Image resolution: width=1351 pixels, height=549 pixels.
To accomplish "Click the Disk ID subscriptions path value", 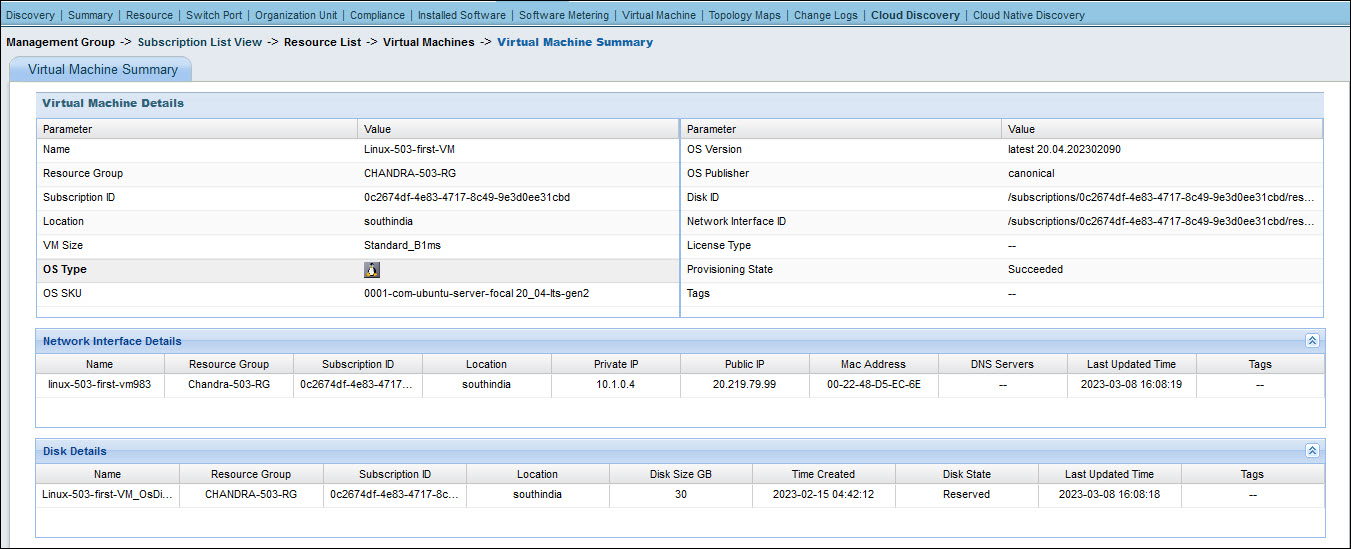I will 1161,198.
